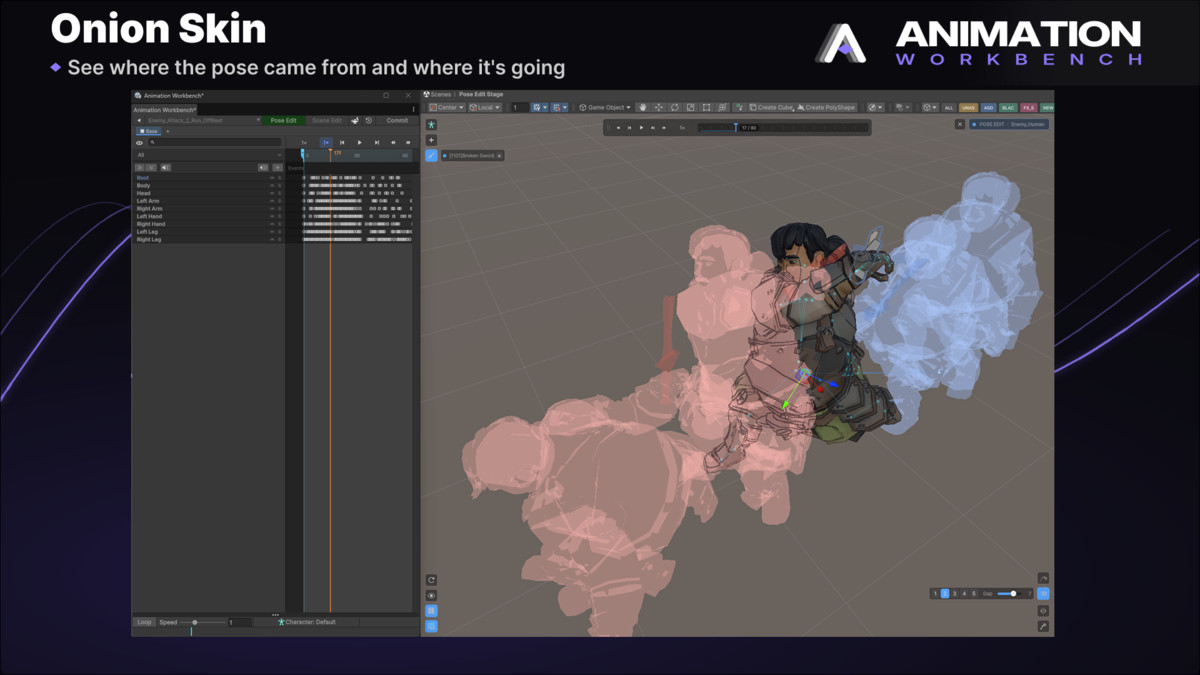Select the Base layer tab

point(149,131)
